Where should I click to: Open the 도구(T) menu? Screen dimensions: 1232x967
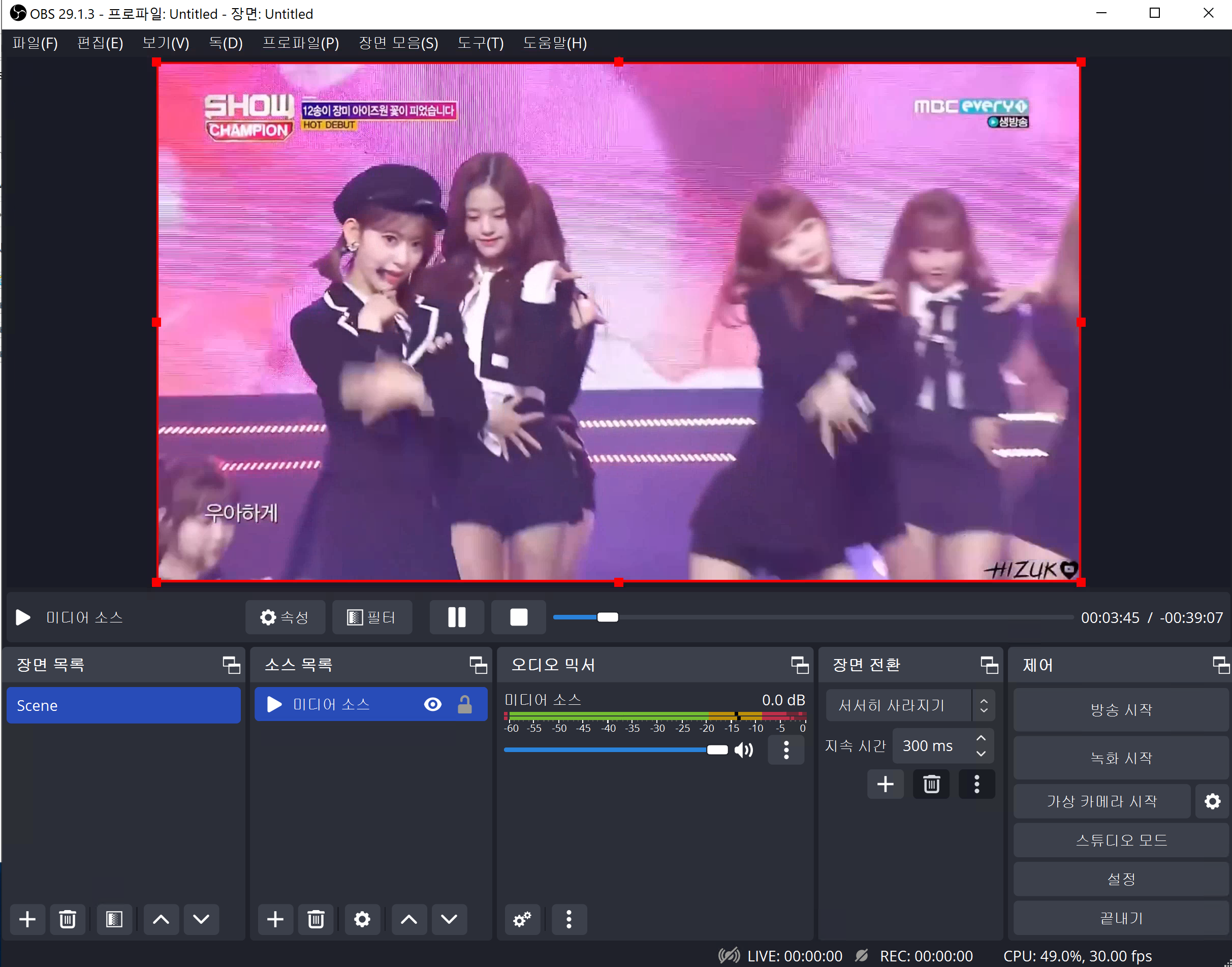coord(480,43)
